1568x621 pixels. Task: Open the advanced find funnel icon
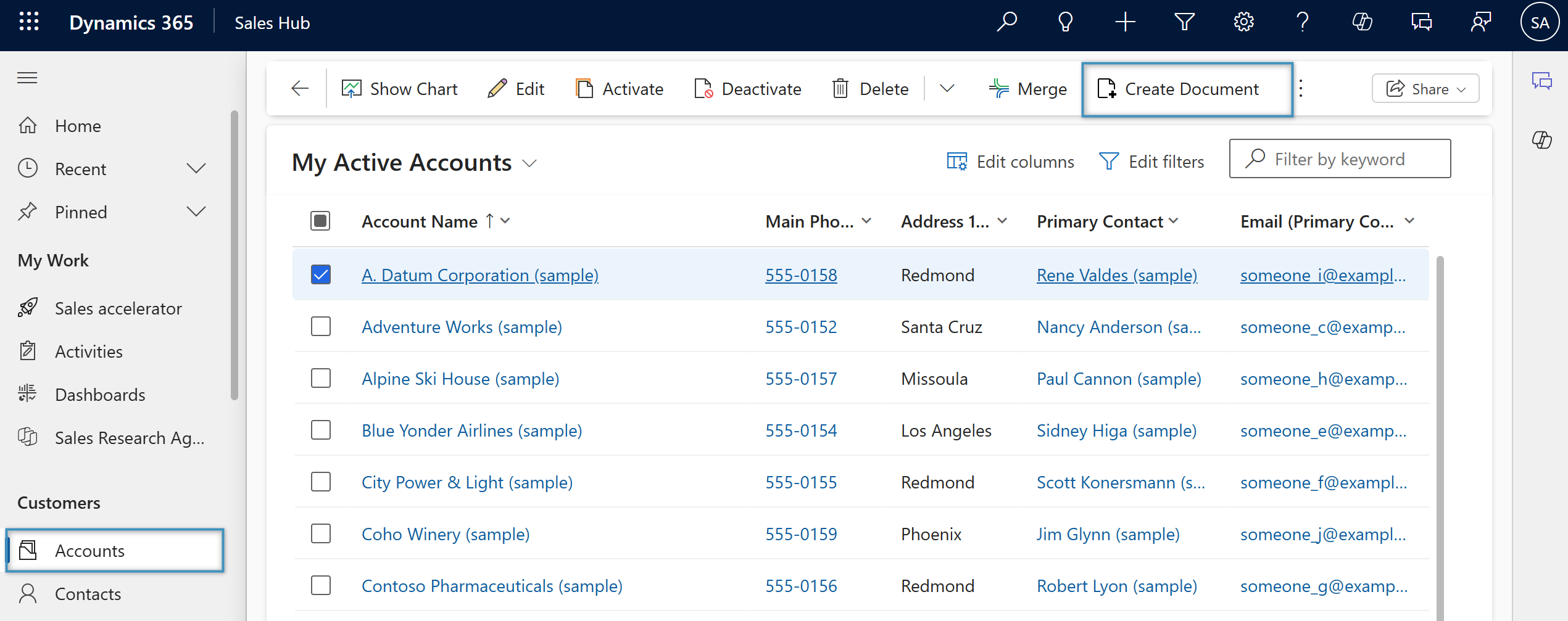(x=1184, y=22)
